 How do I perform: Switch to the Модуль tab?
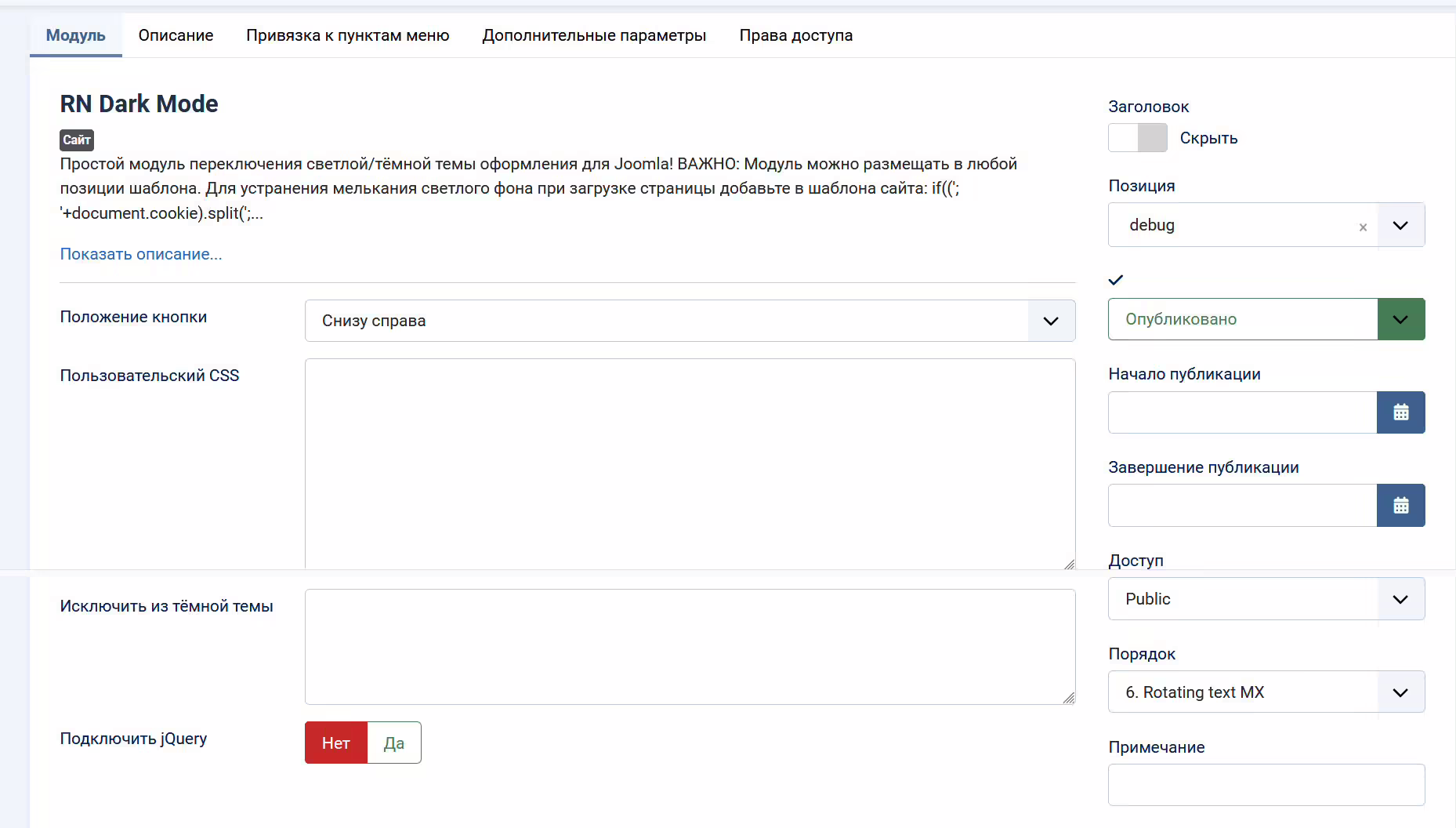pyautogui.click(x=75, y=35)
